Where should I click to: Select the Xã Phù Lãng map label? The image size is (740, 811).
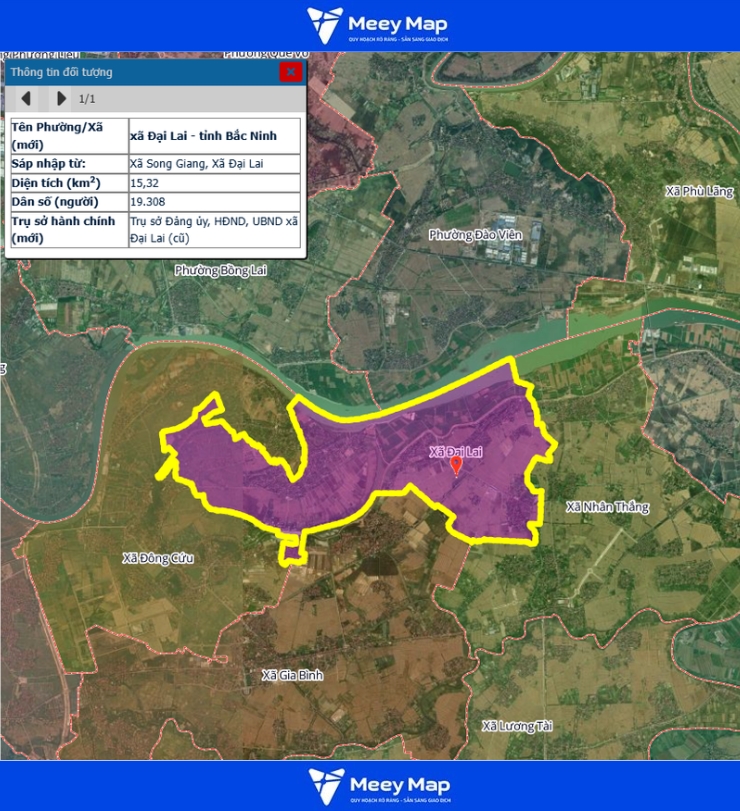pos(699,191)
